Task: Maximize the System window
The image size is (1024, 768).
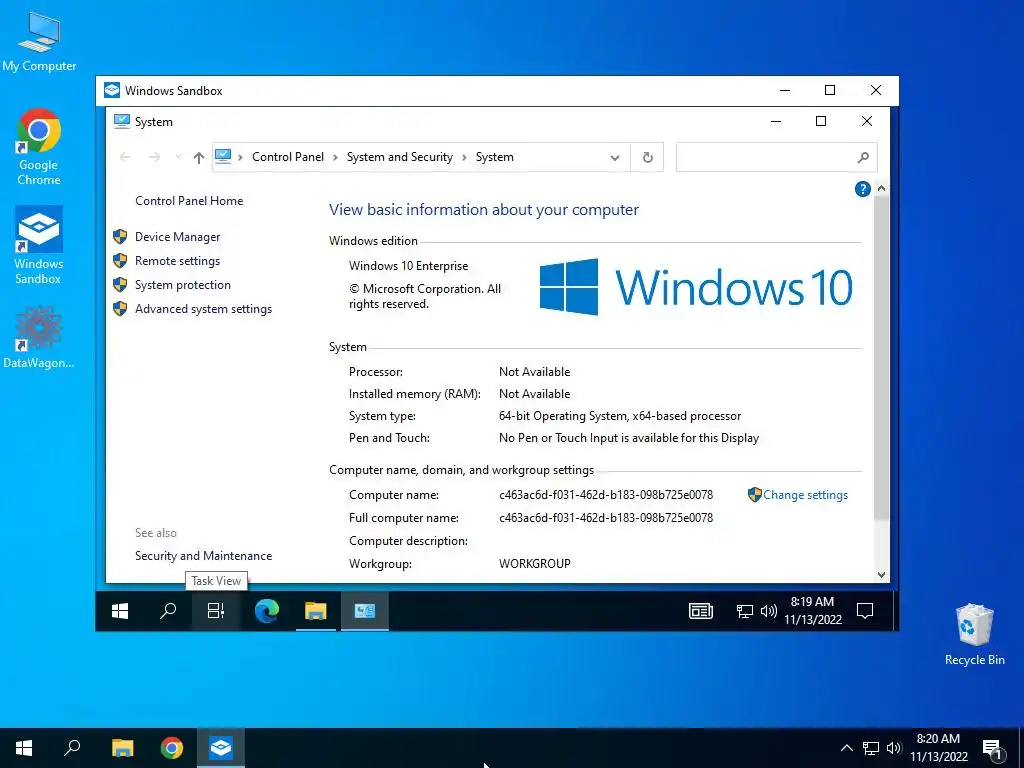Action: [821, 121]
